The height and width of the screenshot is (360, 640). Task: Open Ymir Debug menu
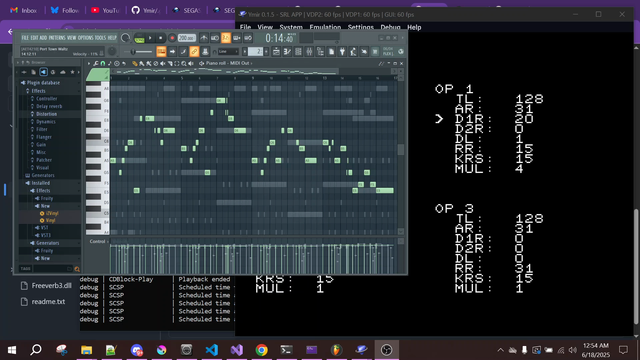[390, 27]
